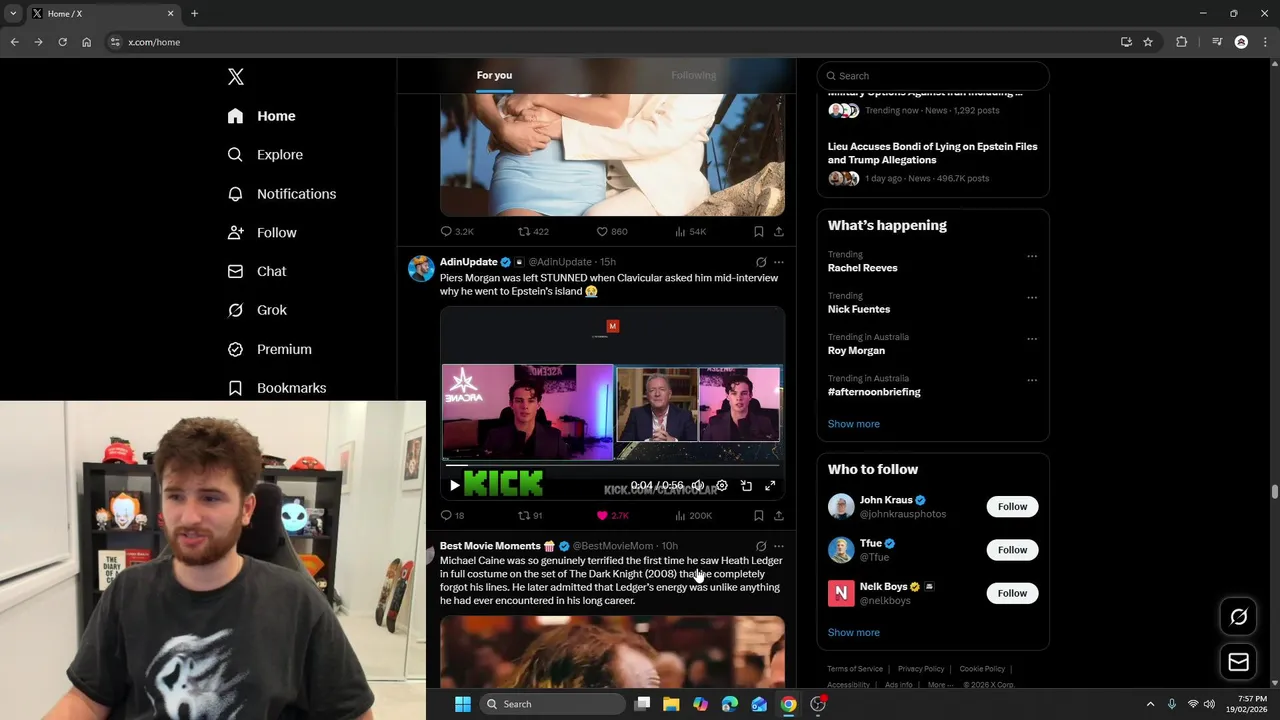Make the AdinUpdate video fullscreen
Image resolution: width=1280 pixels, height=720 pixels.
[770, 486]
